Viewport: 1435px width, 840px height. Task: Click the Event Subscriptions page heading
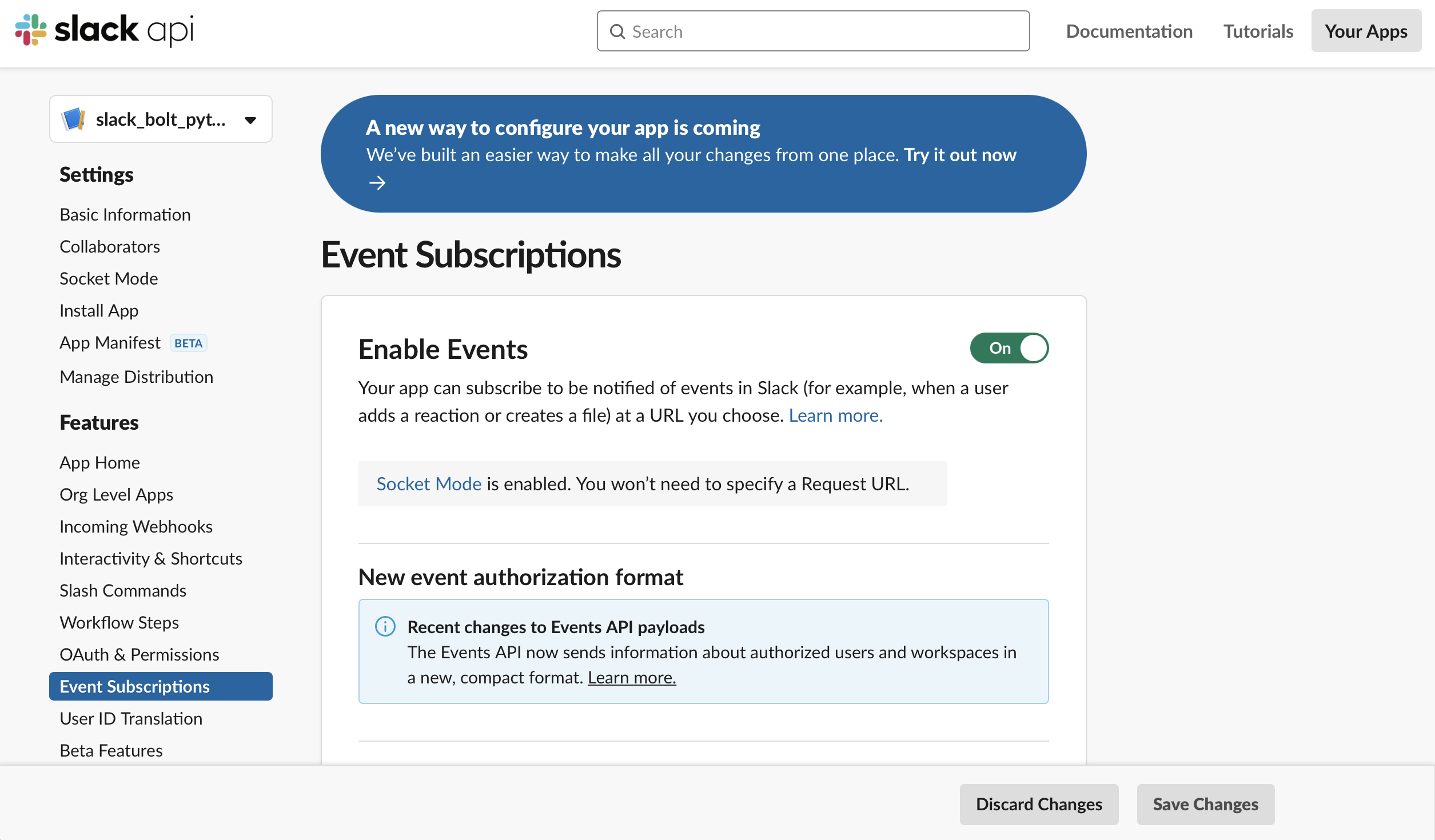click(471, 255)
